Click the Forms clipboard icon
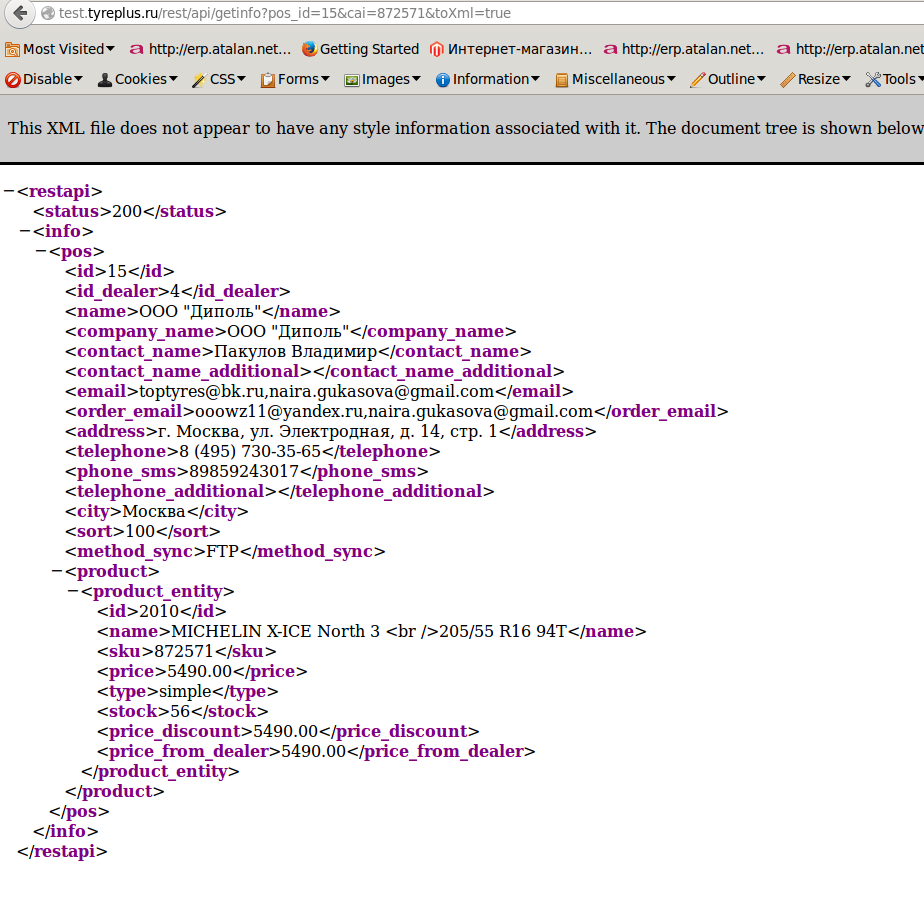 268,80
